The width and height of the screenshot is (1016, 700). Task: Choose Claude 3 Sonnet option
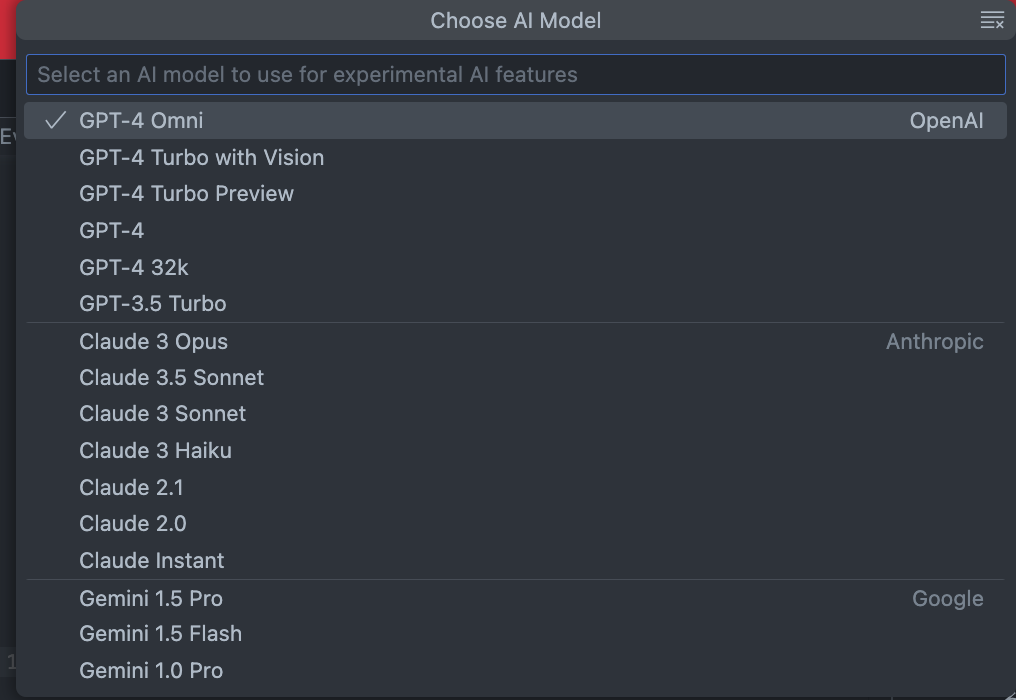click(x=162, y=414)
